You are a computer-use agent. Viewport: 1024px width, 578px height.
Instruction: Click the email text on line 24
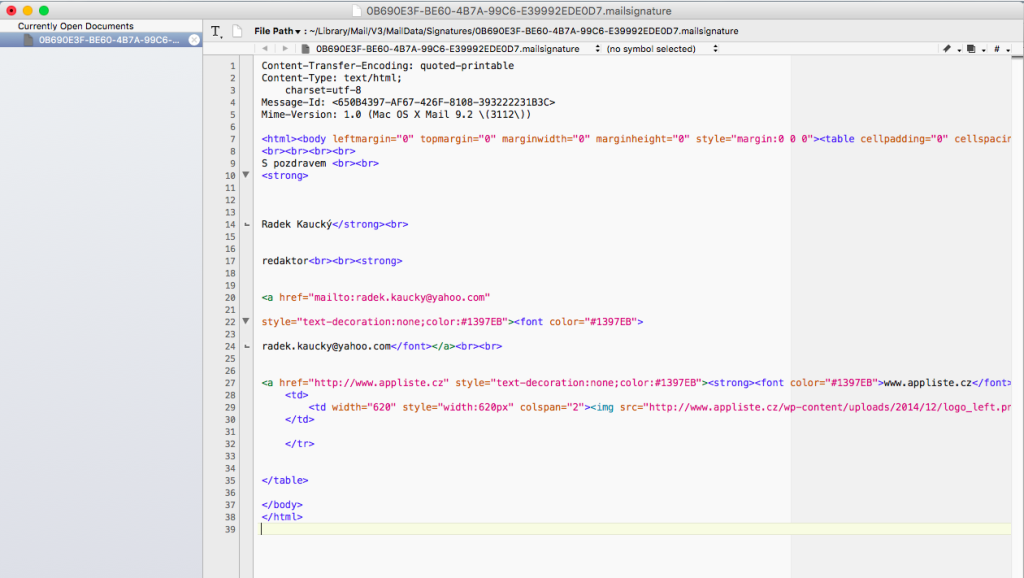click(326, 346)
